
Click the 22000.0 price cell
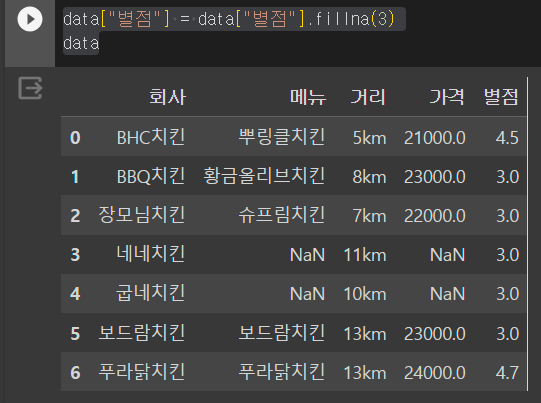(435, 216)
